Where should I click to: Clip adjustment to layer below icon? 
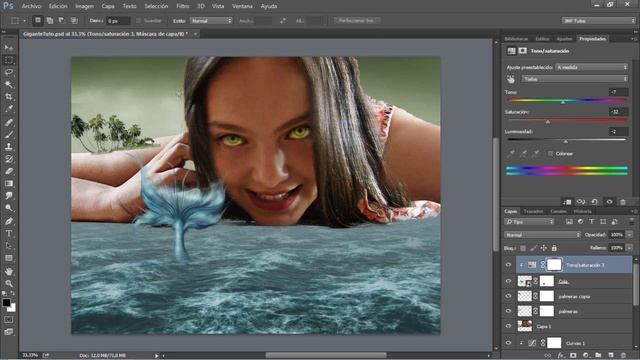point(567,202)
